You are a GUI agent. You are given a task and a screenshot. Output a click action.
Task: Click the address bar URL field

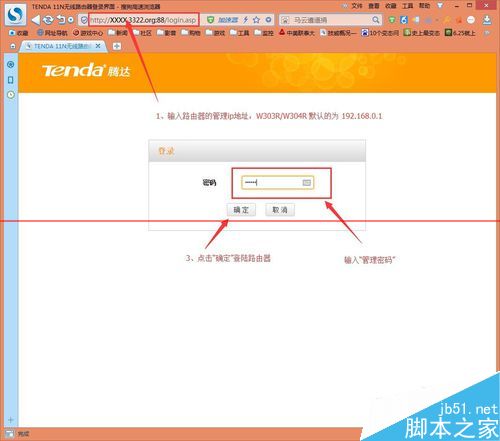(144, 20)
